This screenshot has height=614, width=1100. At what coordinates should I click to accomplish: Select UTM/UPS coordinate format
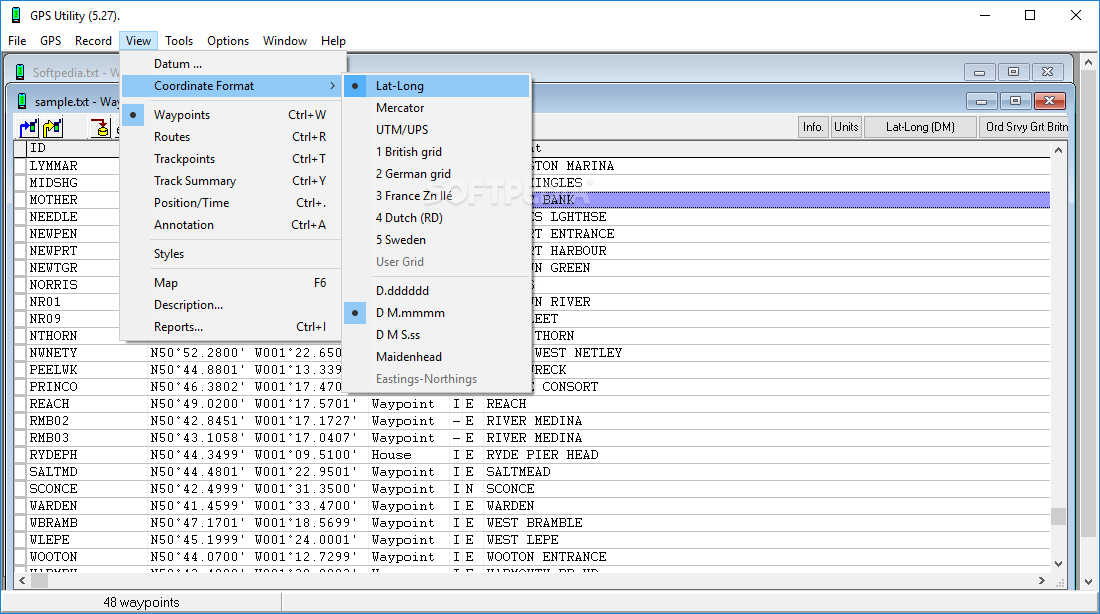tap(436, 130)
